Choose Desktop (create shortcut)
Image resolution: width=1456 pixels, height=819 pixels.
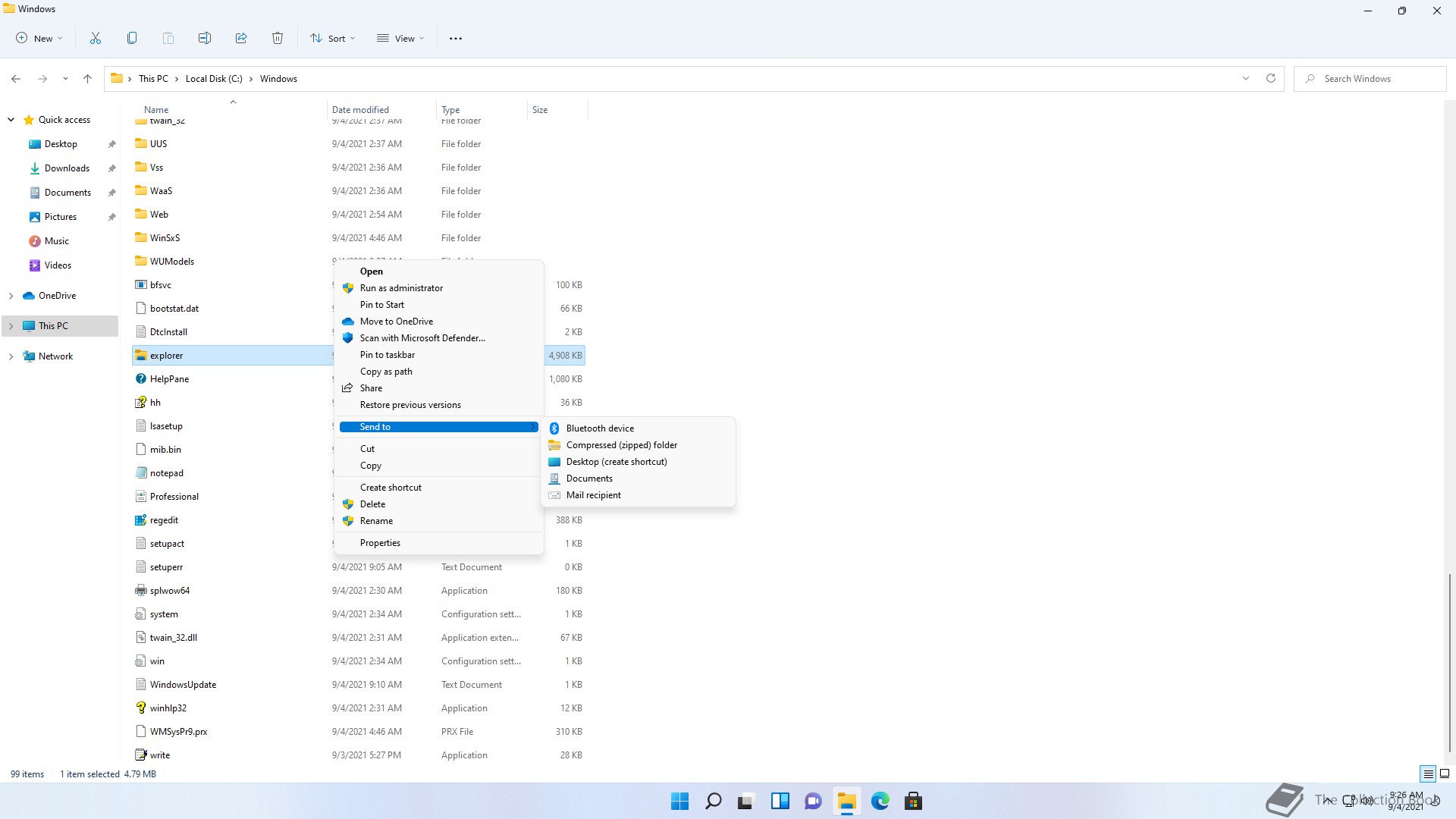click(638, 462)
